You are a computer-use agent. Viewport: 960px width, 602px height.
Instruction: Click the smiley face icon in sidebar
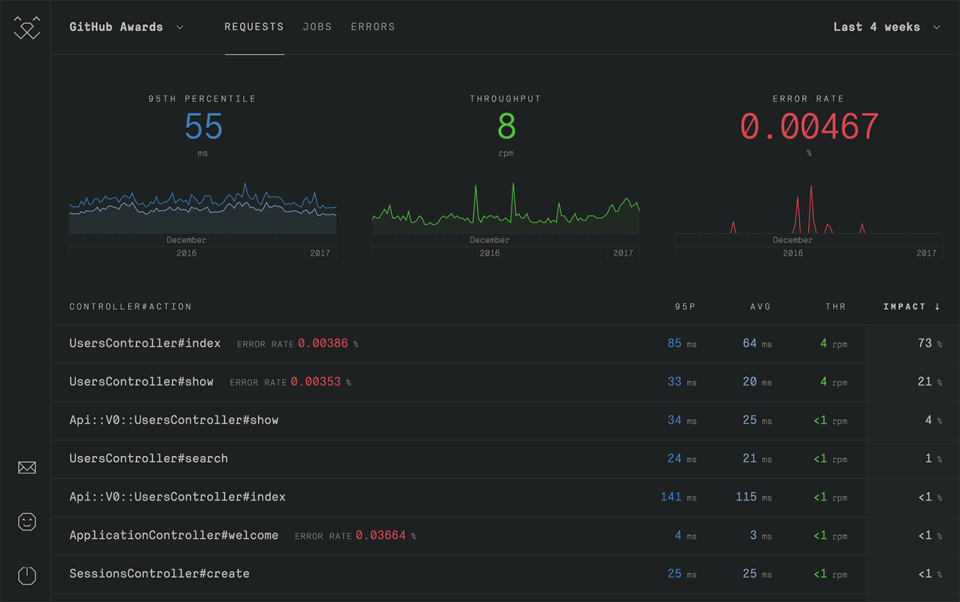[27, 522]
